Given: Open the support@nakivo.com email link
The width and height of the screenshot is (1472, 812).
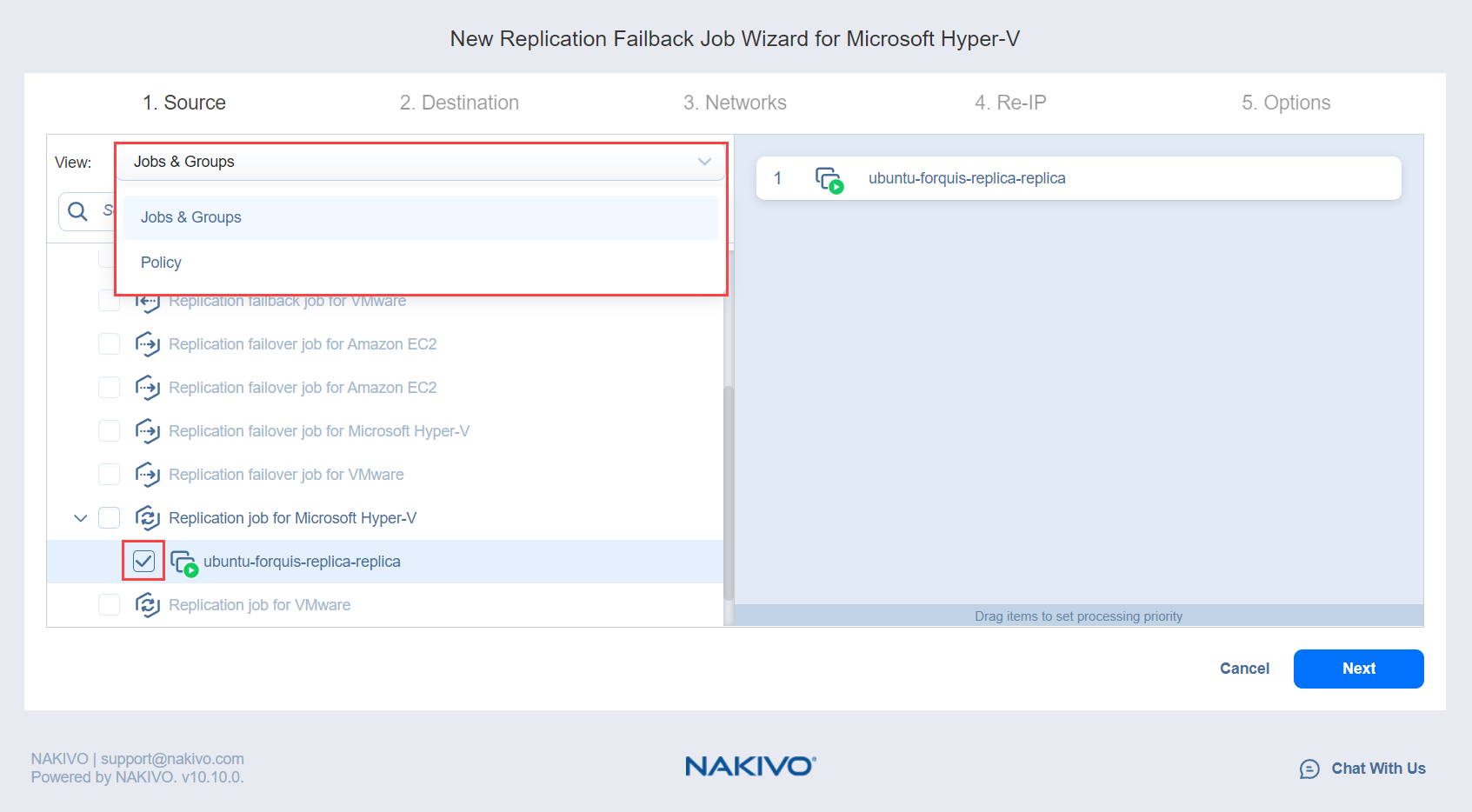Looking at the screenshot, I should [172, 759].
